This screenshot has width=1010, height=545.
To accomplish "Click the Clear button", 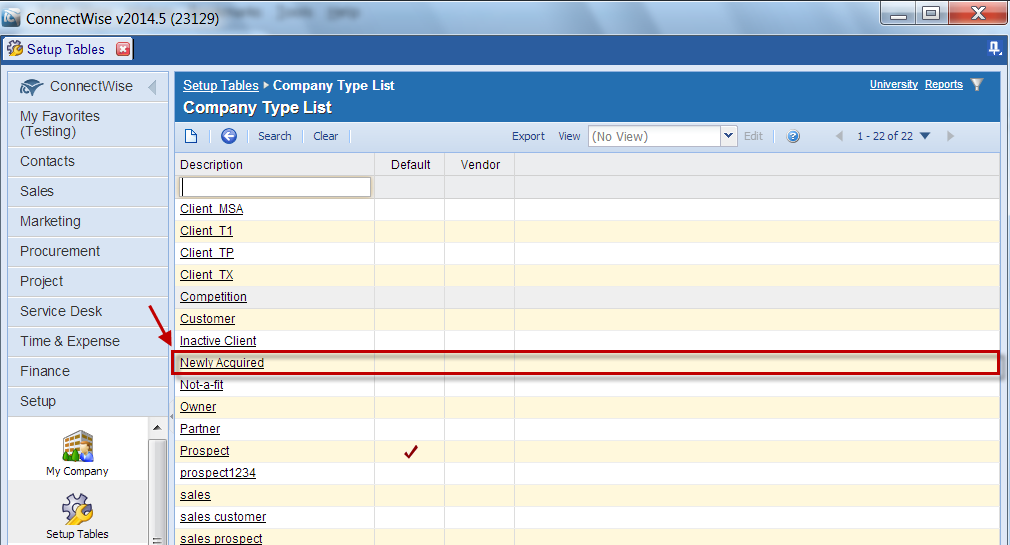I will [325, 136].
